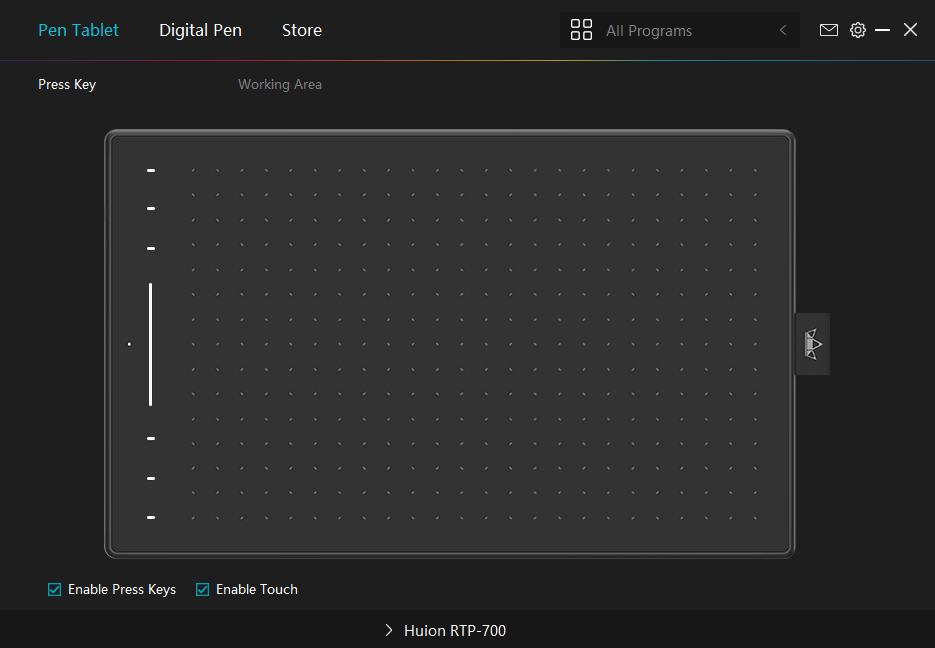
Task: Click the first press key at the top
Action: [151, 171]
